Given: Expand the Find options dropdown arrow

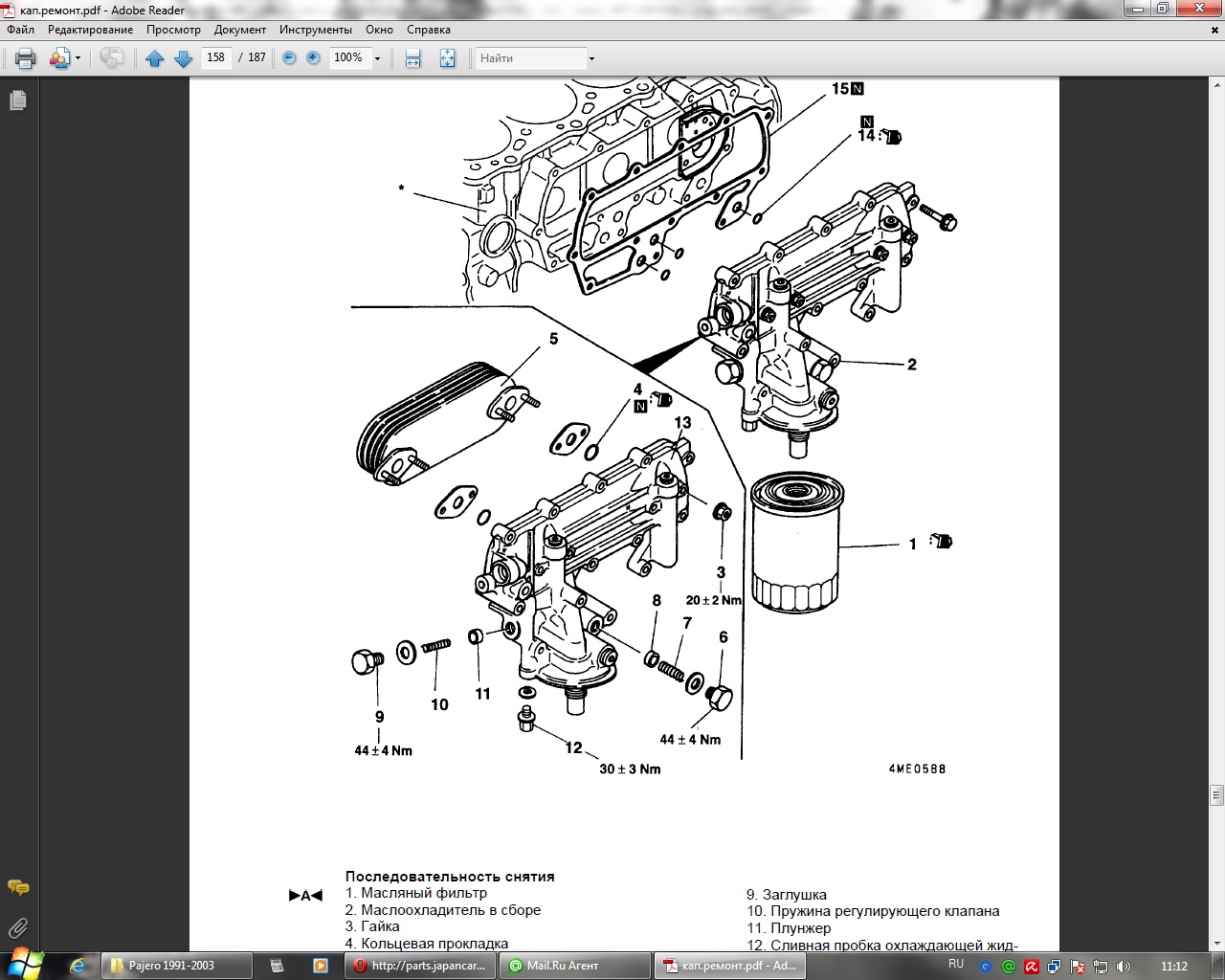Looking at the screenshot, I should [591, 58].
